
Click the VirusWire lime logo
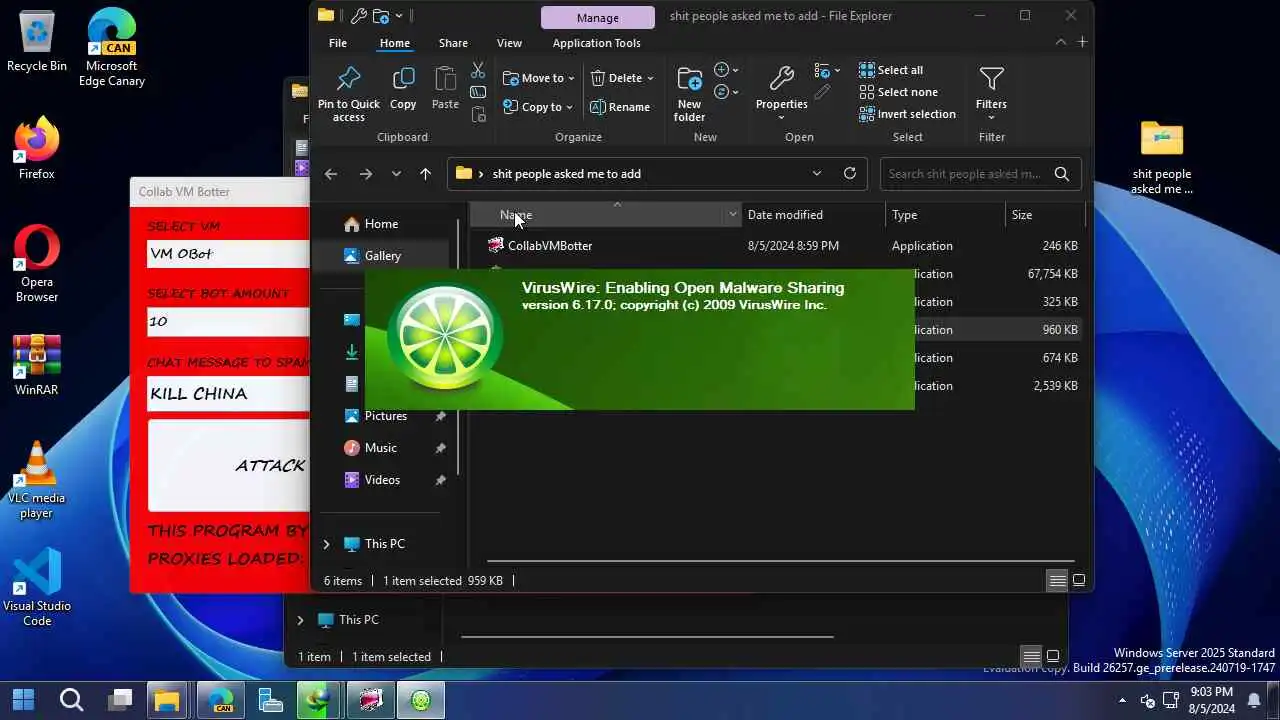coord(445,338)
